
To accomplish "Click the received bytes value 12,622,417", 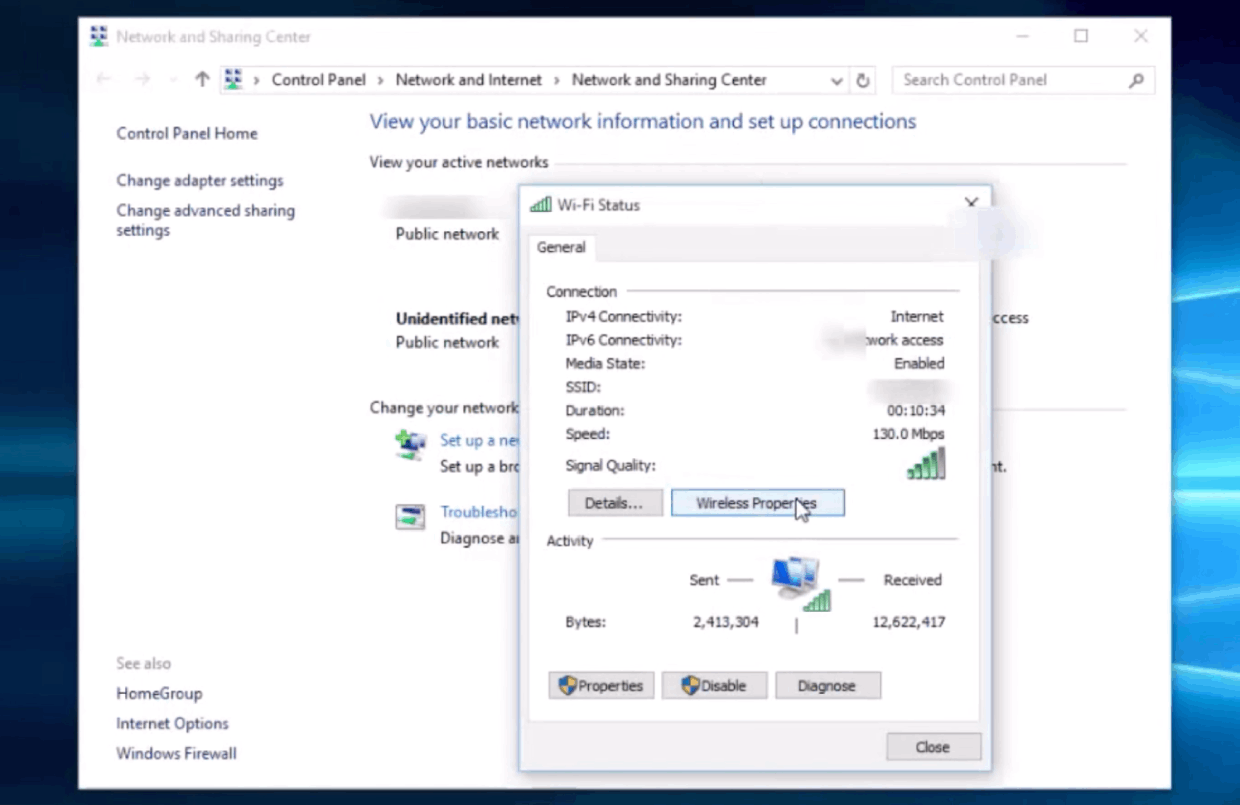I will pyautogui.click(x=908, y=622).
